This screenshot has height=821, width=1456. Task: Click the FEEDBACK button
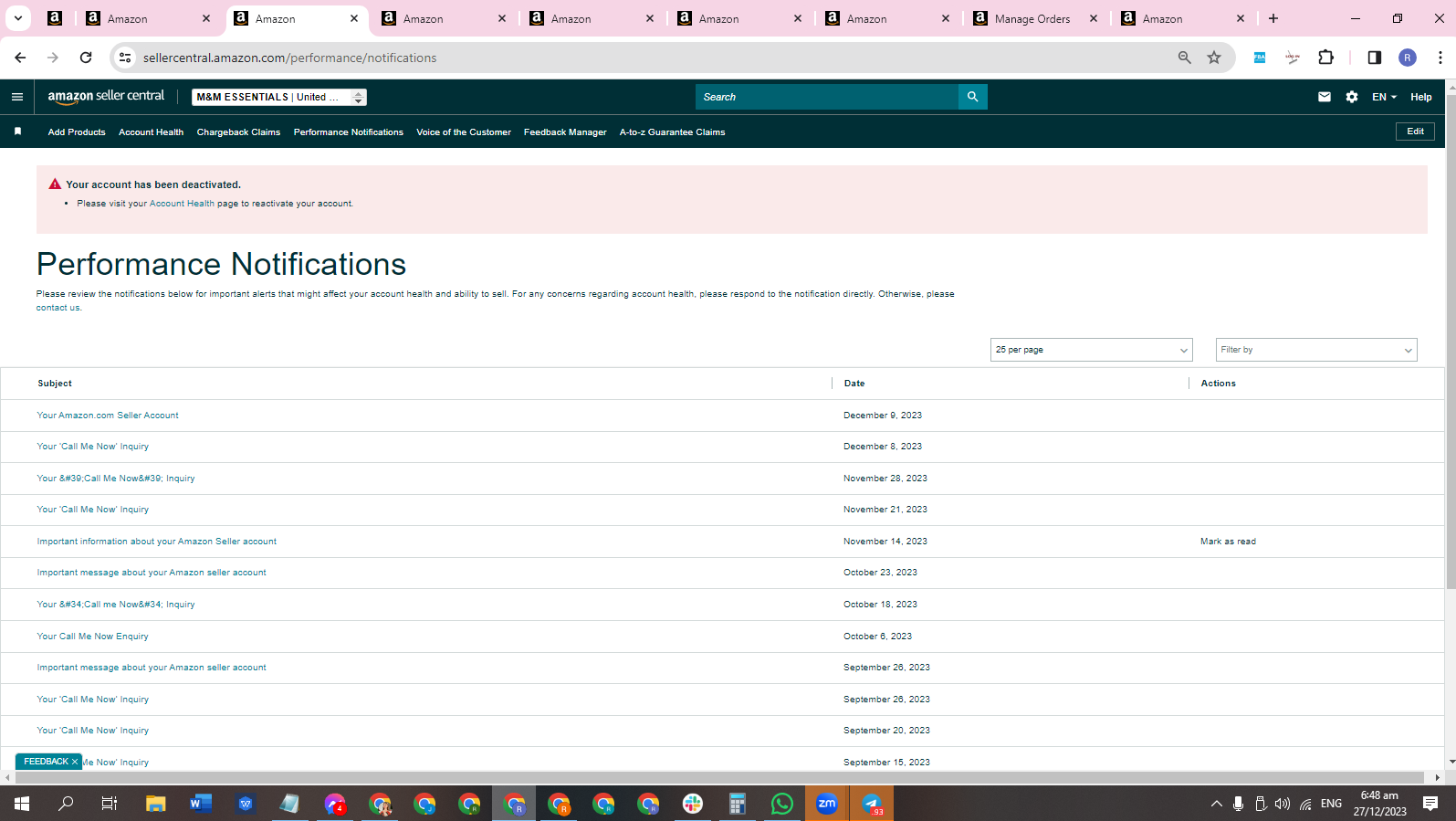tap(46, 762)
